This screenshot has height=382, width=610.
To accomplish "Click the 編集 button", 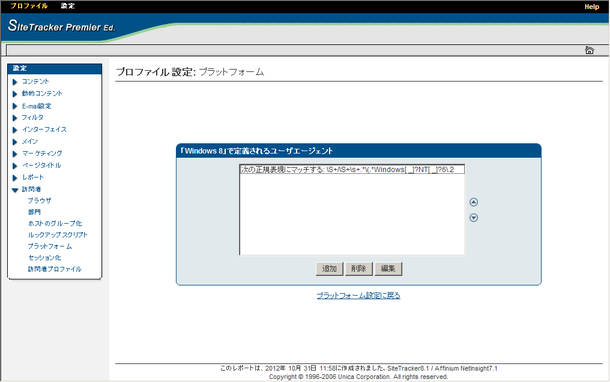I will tap(388, 268).
